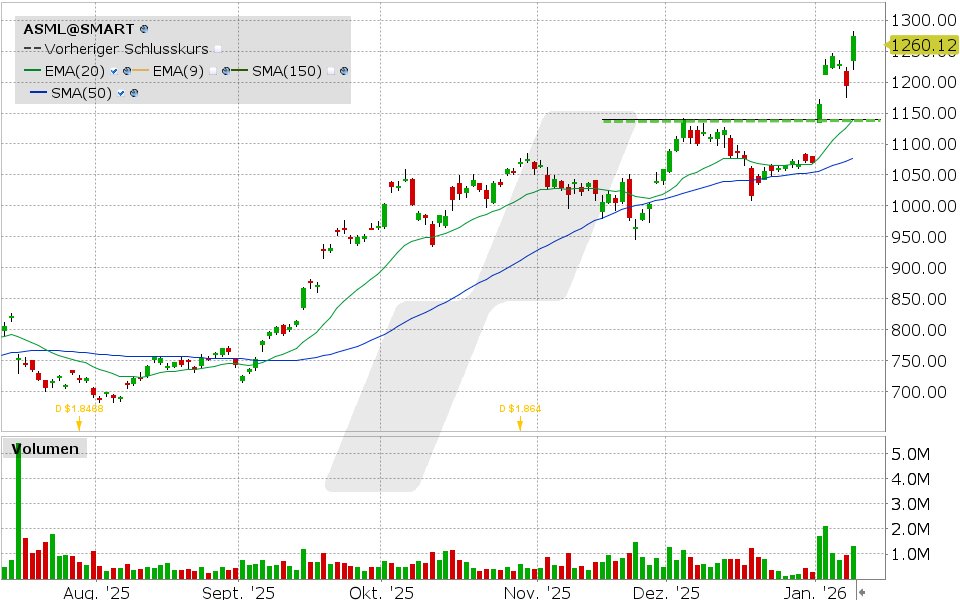Select the SMA(50) legend label
Screen dimensions: 960x600
pyautogui.click(x=81, y=91)
